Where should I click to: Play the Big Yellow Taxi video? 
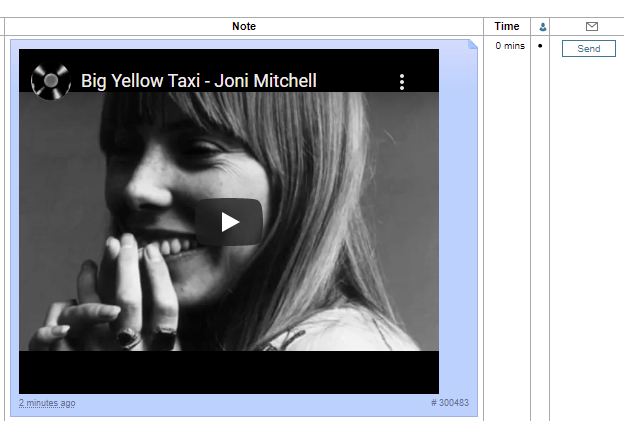point(229,222)
